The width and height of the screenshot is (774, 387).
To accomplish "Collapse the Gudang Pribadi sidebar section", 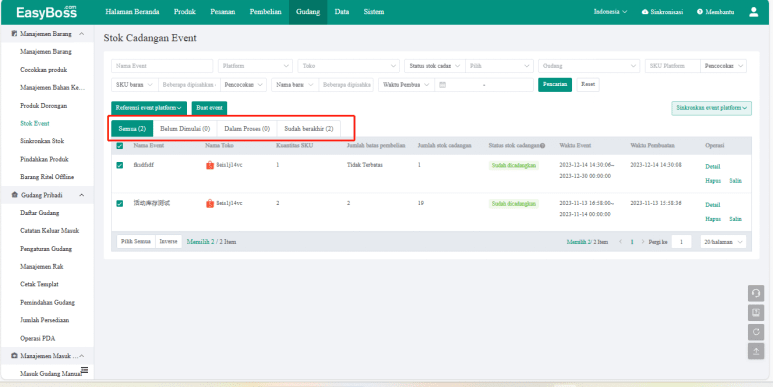I will pos(81,195).
